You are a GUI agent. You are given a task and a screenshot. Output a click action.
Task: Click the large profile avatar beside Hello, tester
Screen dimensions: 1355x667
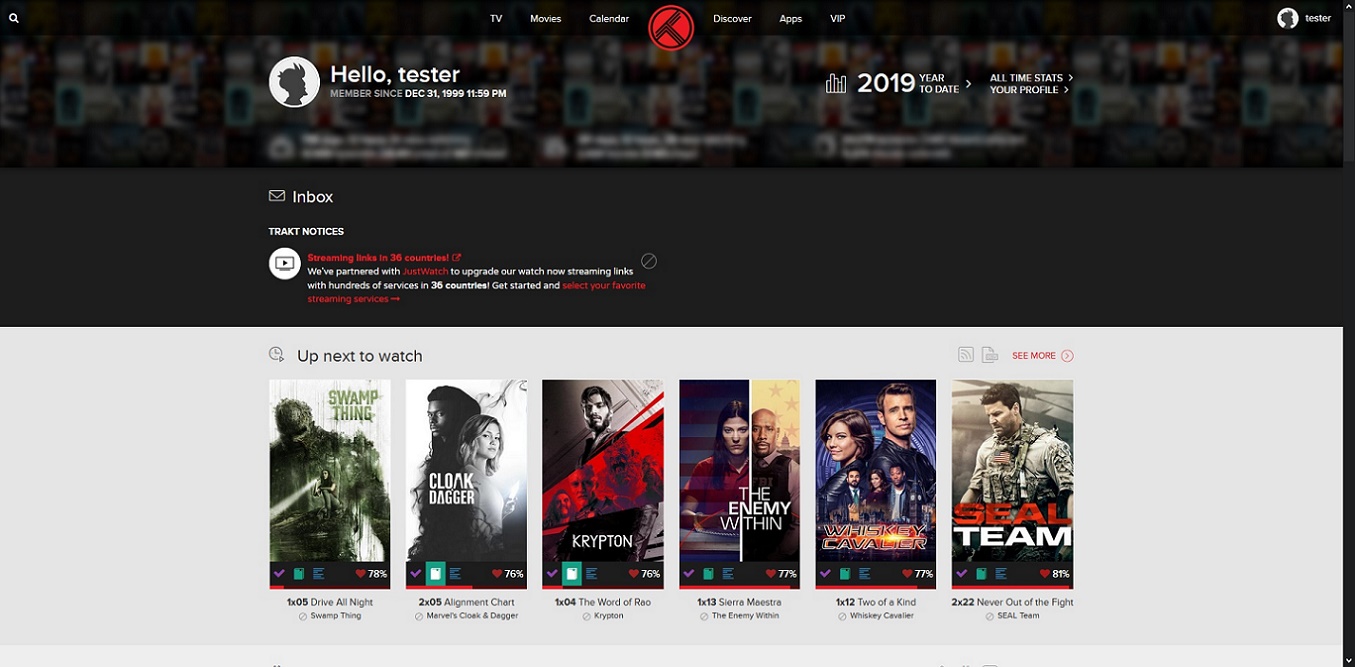(294, 82)
